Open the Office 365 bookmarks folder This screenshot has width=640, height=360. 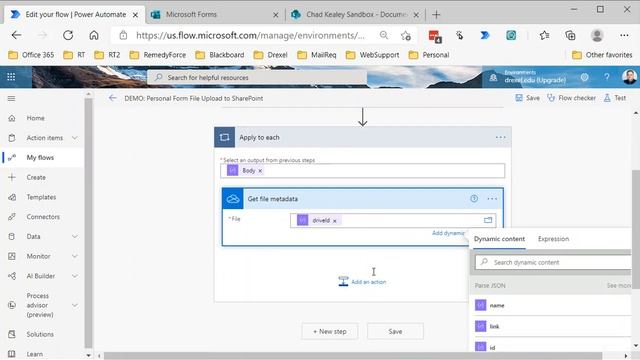[31, 55]
